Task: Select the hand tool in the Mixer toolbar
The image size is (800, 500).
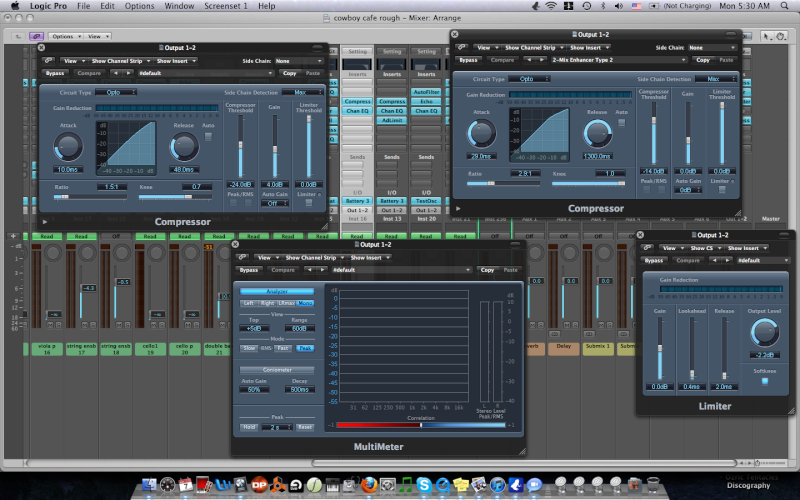Action: click(x=780, y=36)
